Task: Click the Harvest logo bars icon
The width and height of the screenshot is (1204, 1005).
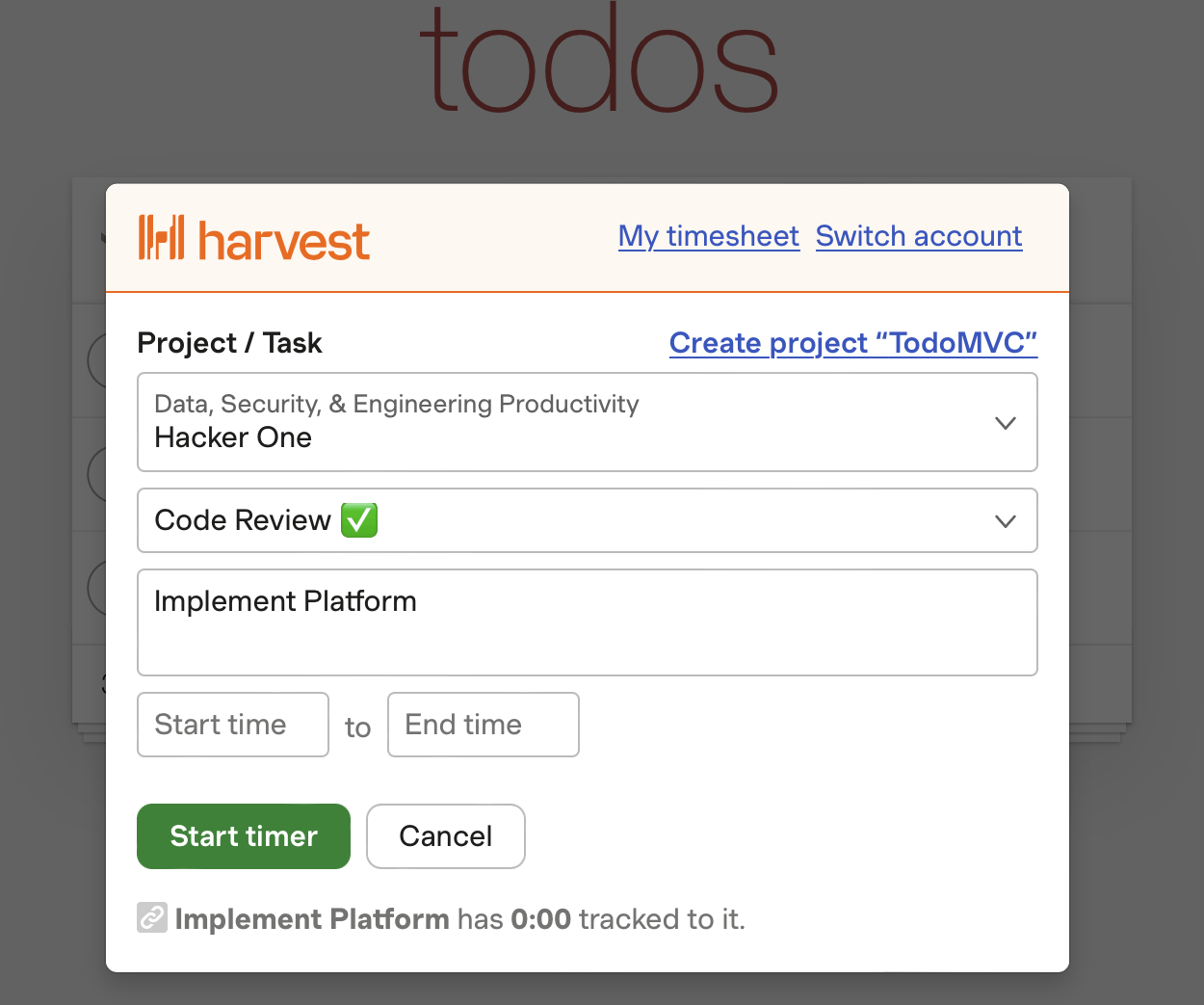Action: pos(161,238)
